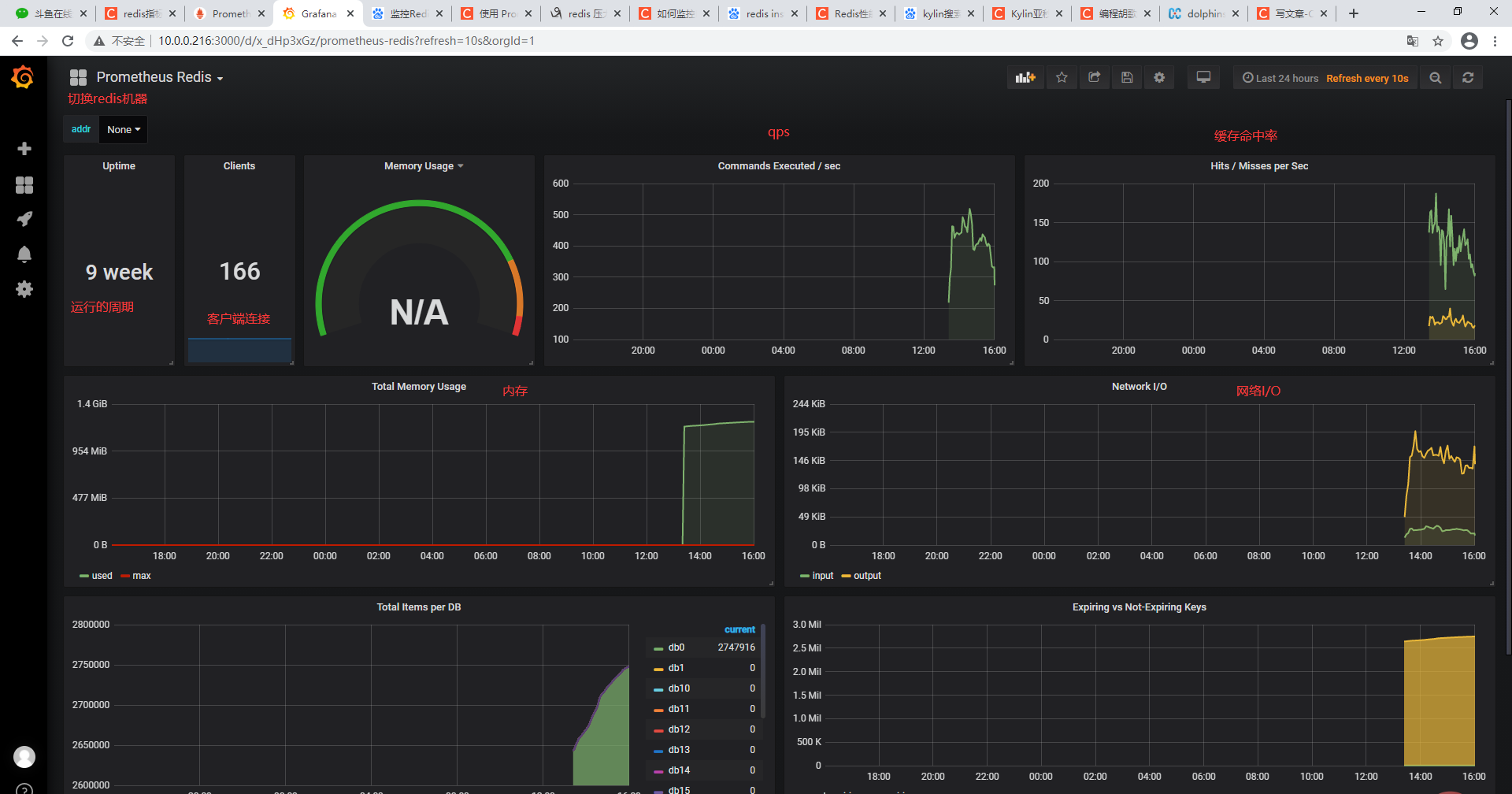Viewport: 1512px width, 794px height.
Task: Sort legend by the current column header
Action: tap(739, 629)
